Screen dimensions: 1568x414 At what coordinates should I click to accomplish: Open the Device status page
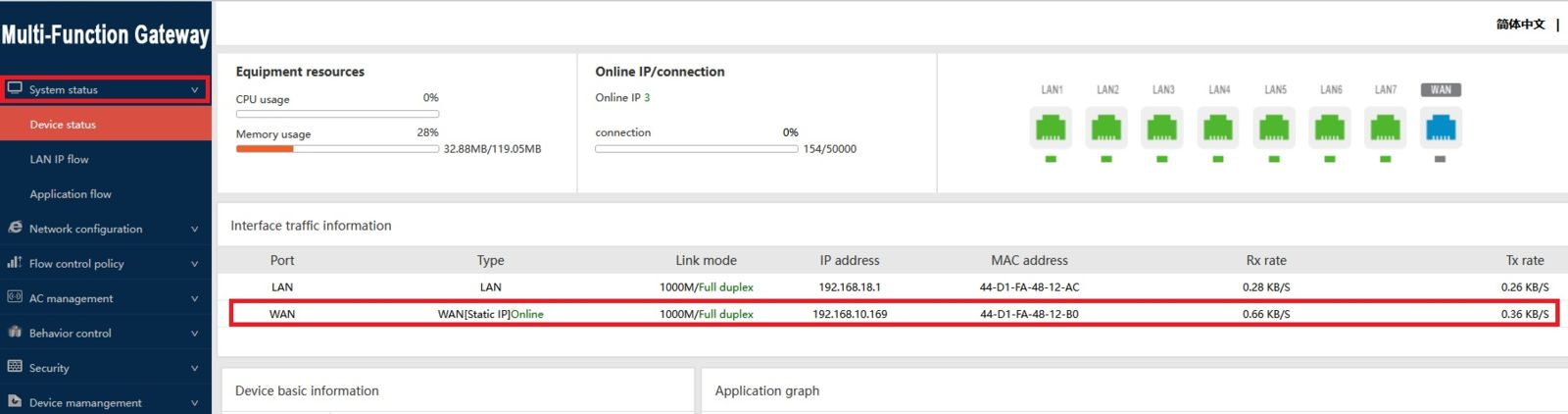click(x=63, y=125)
